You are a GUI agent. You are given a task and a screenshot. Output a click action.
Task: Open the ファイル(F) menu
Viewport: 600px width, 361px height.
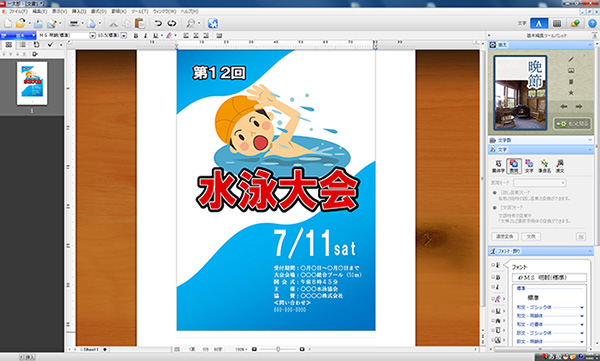coord(18,11)
